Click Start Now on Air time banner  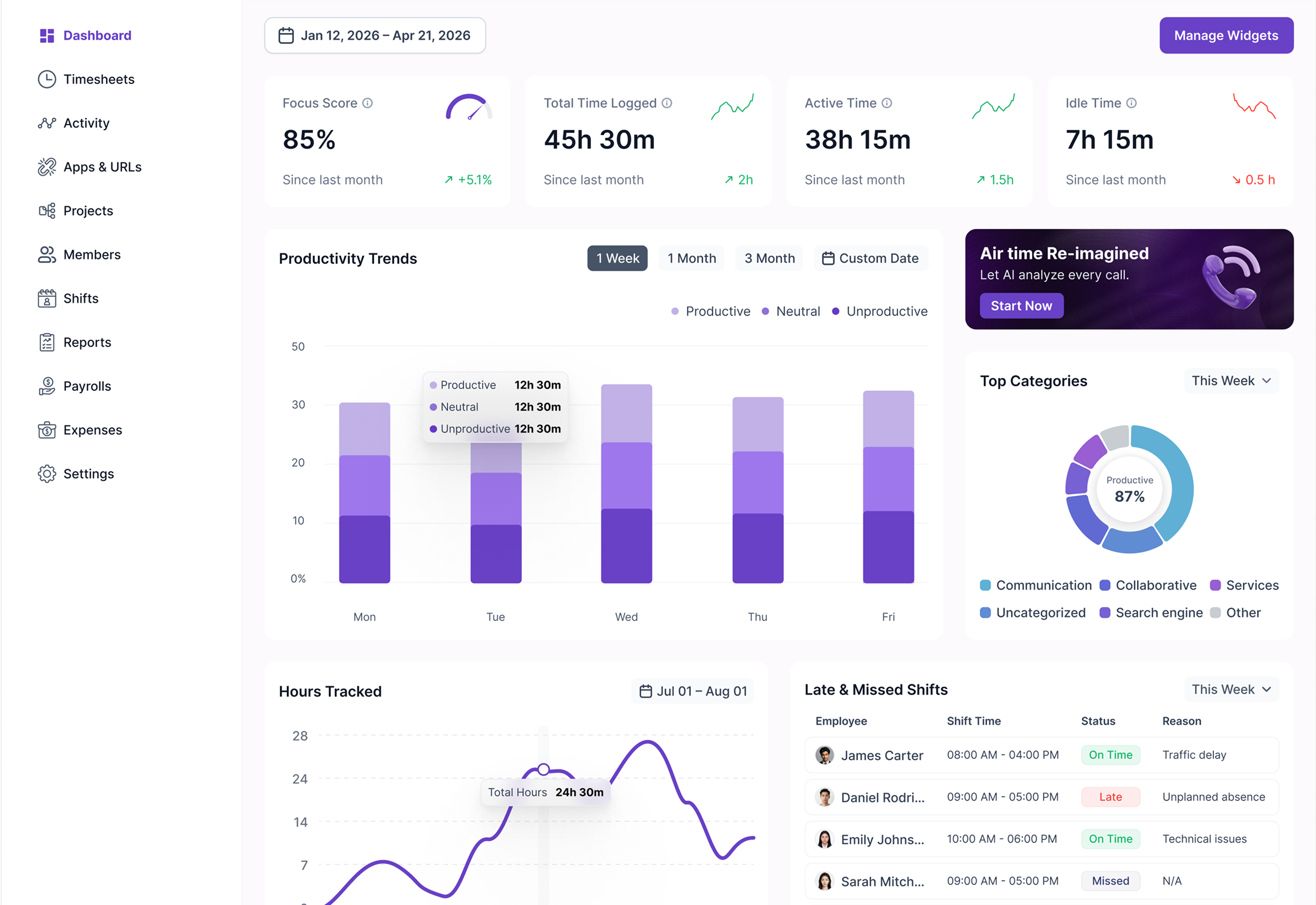point(1021,306)
